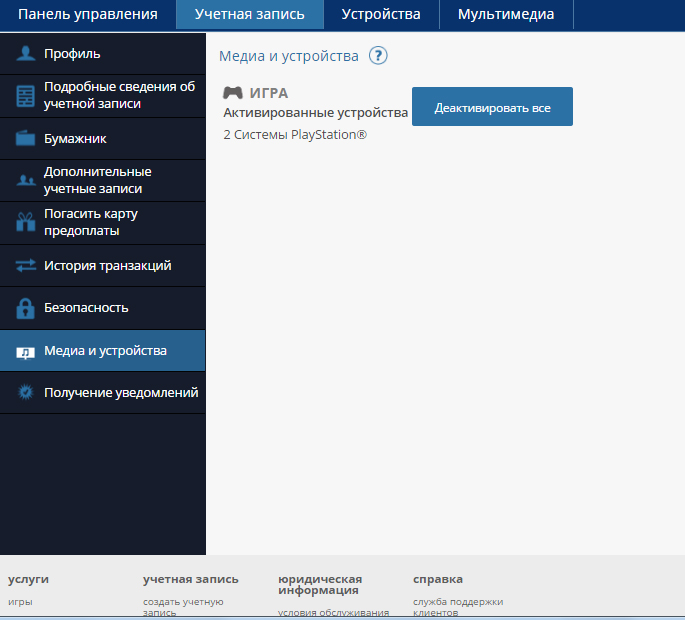Image resolution: width=685 pixels, height=620 pixels.
Task: Click the Получение уведомлений gear icon
Action: point(25,393)
